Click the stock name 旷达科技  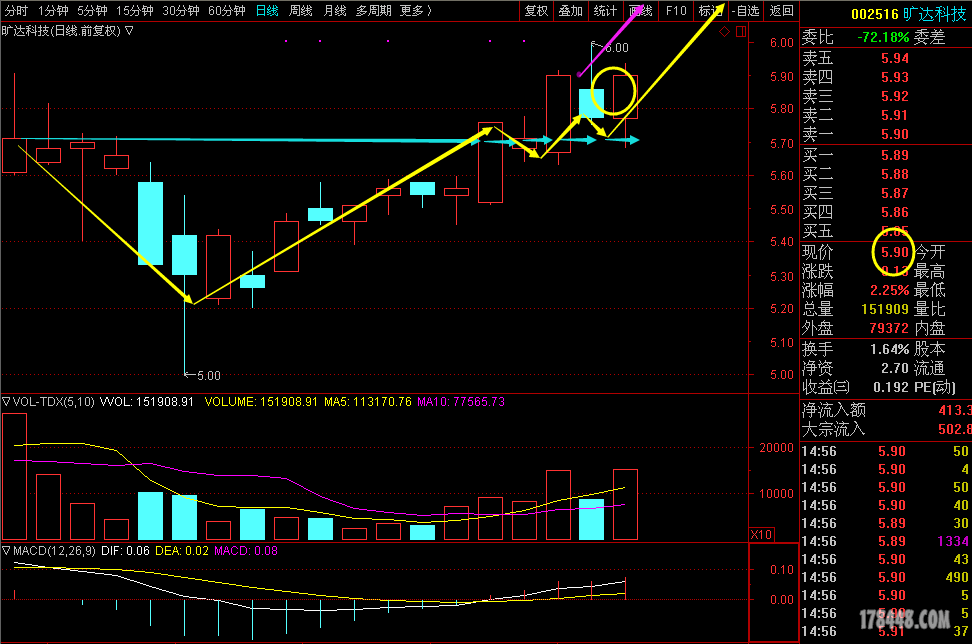pos(935,14)
